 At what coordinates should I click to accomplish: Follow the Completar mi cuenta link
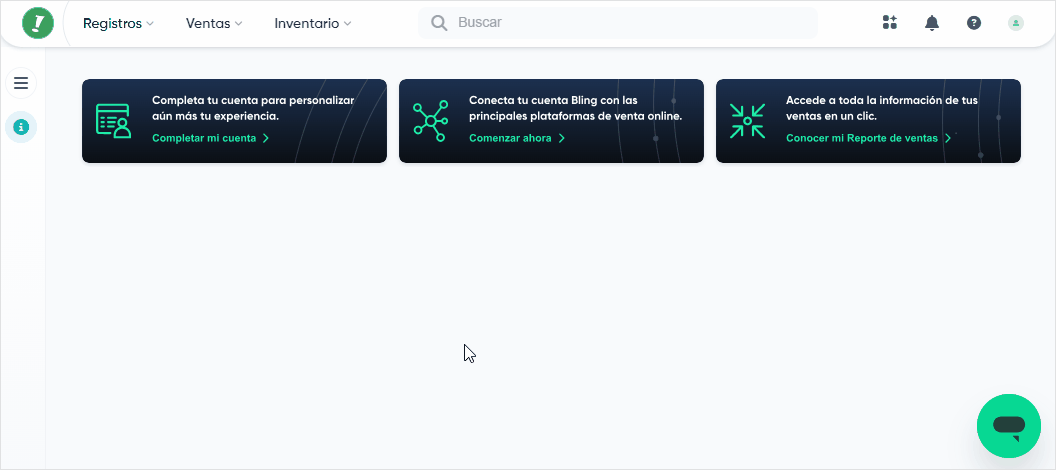coord(211,138)
